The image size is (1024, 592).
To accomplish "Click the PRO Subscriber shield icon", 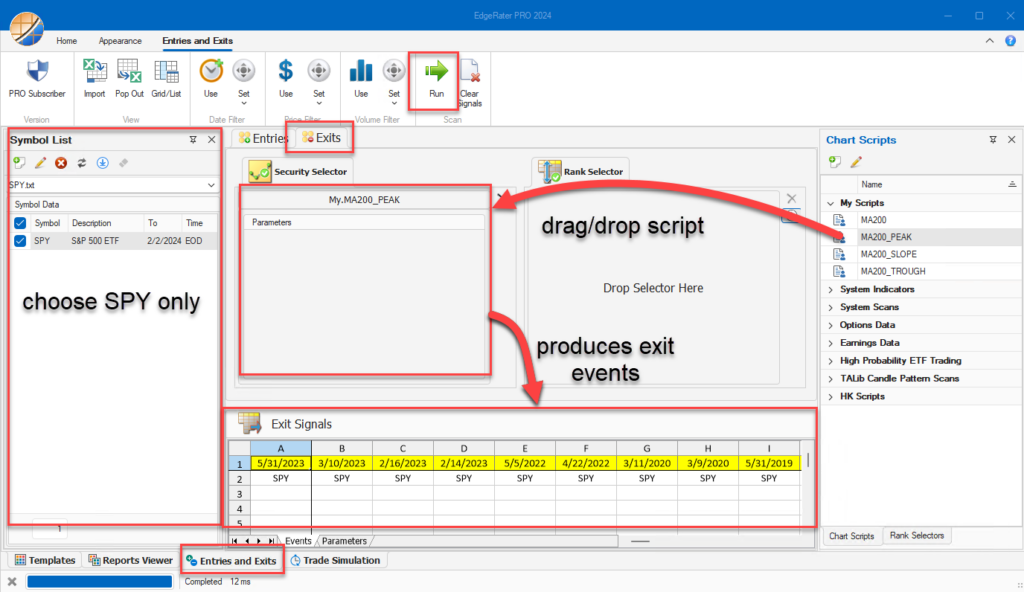I will 37,71.
